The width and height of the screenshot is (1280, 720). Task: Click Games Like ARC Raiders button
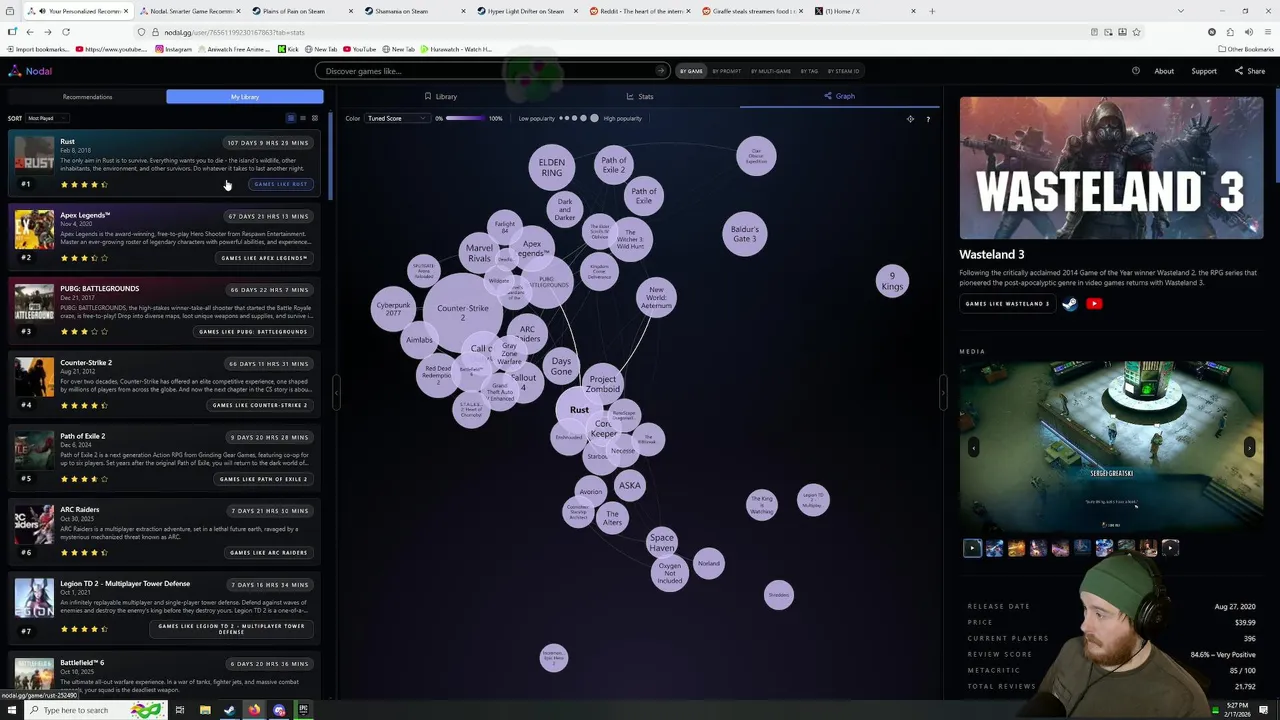(268, 553)
